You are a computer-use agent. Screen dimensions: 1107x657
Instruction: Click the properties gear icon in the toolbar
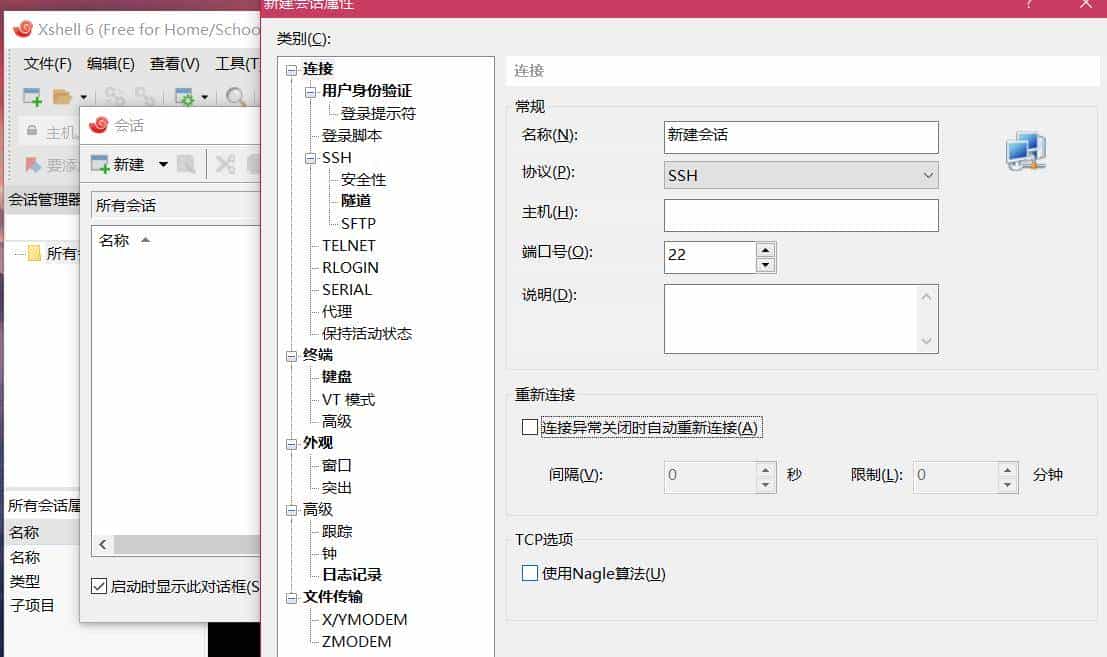pos(186,96)
